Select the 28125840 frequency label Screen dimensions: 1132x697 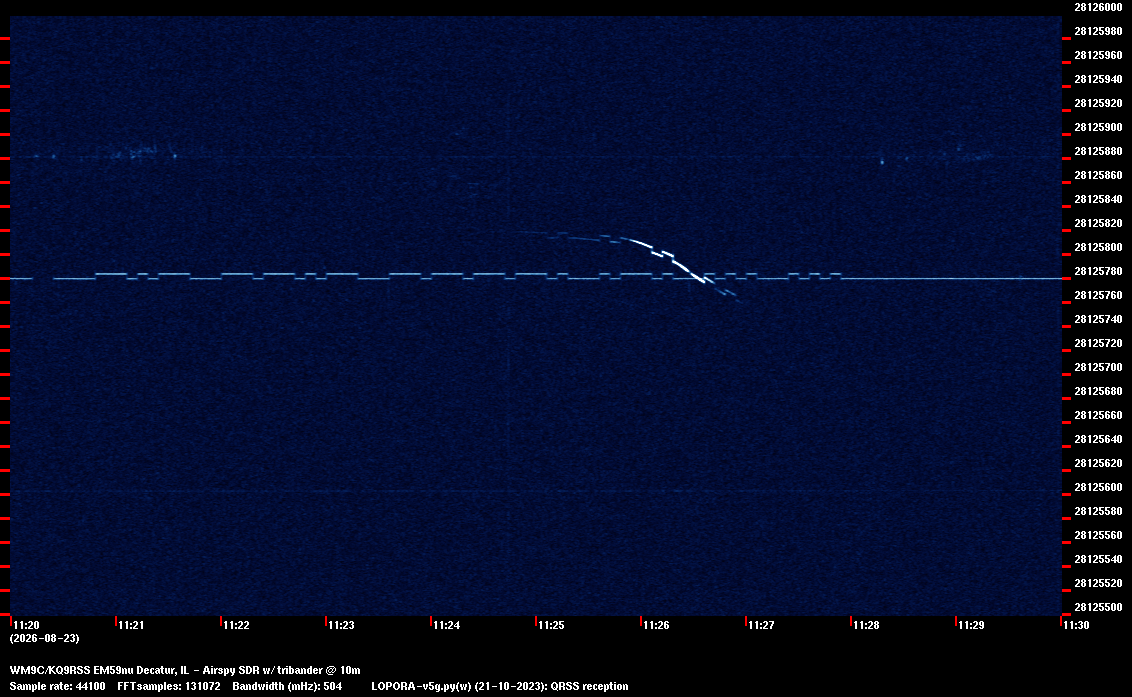click(1099, 199)
